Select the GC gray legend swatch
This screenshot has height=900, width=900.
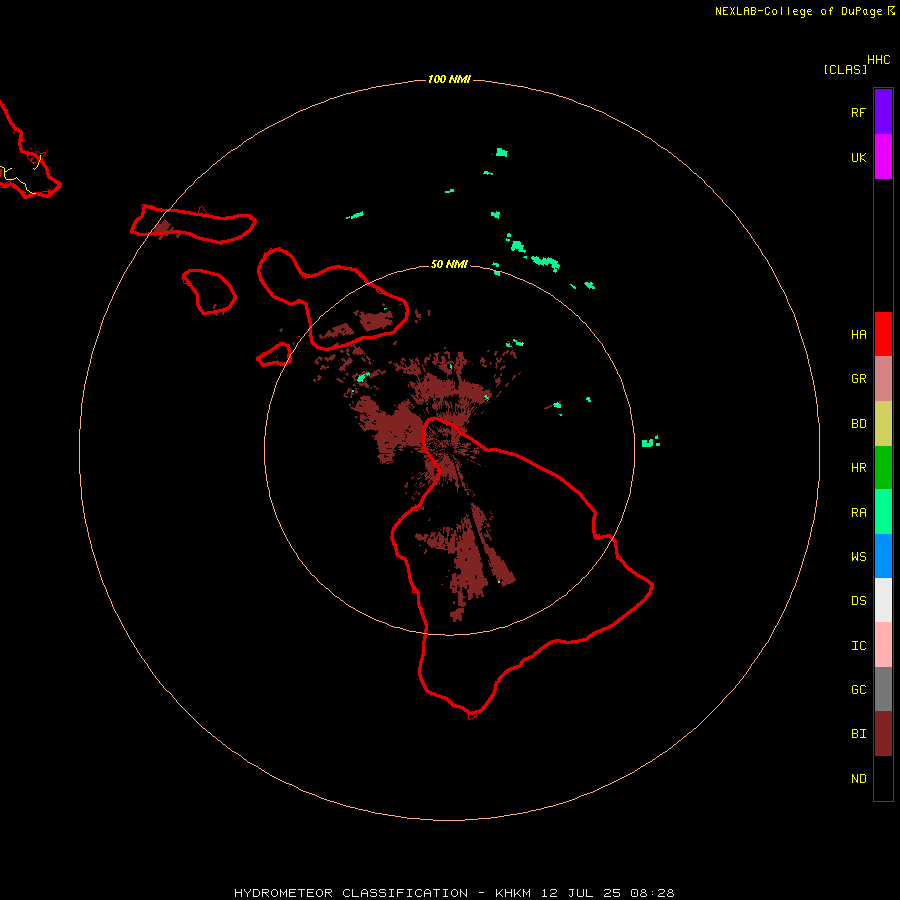[883, 689]
